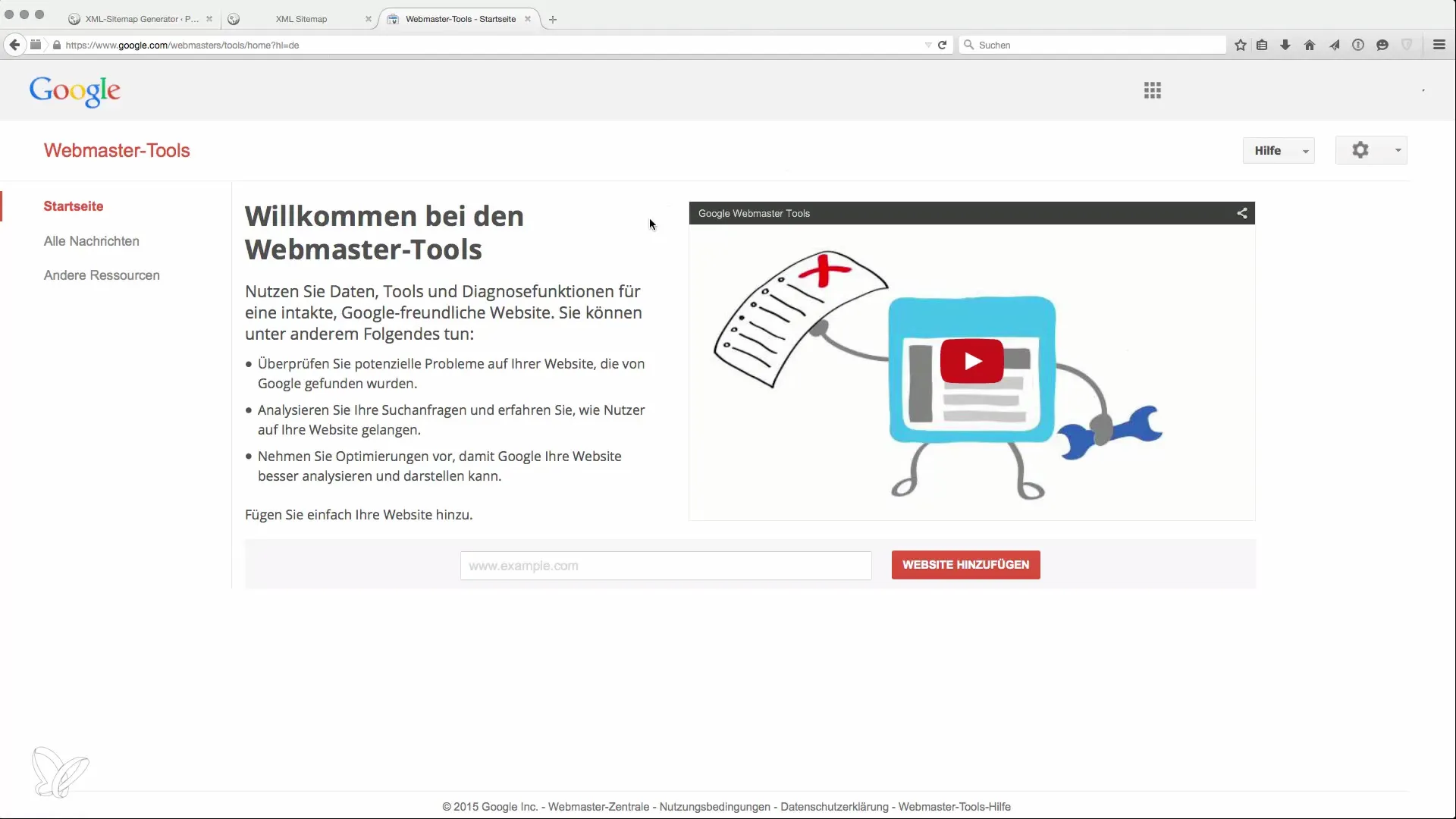
Task: Switch to the XML Sitemap tab
Action: click(301, 19)
